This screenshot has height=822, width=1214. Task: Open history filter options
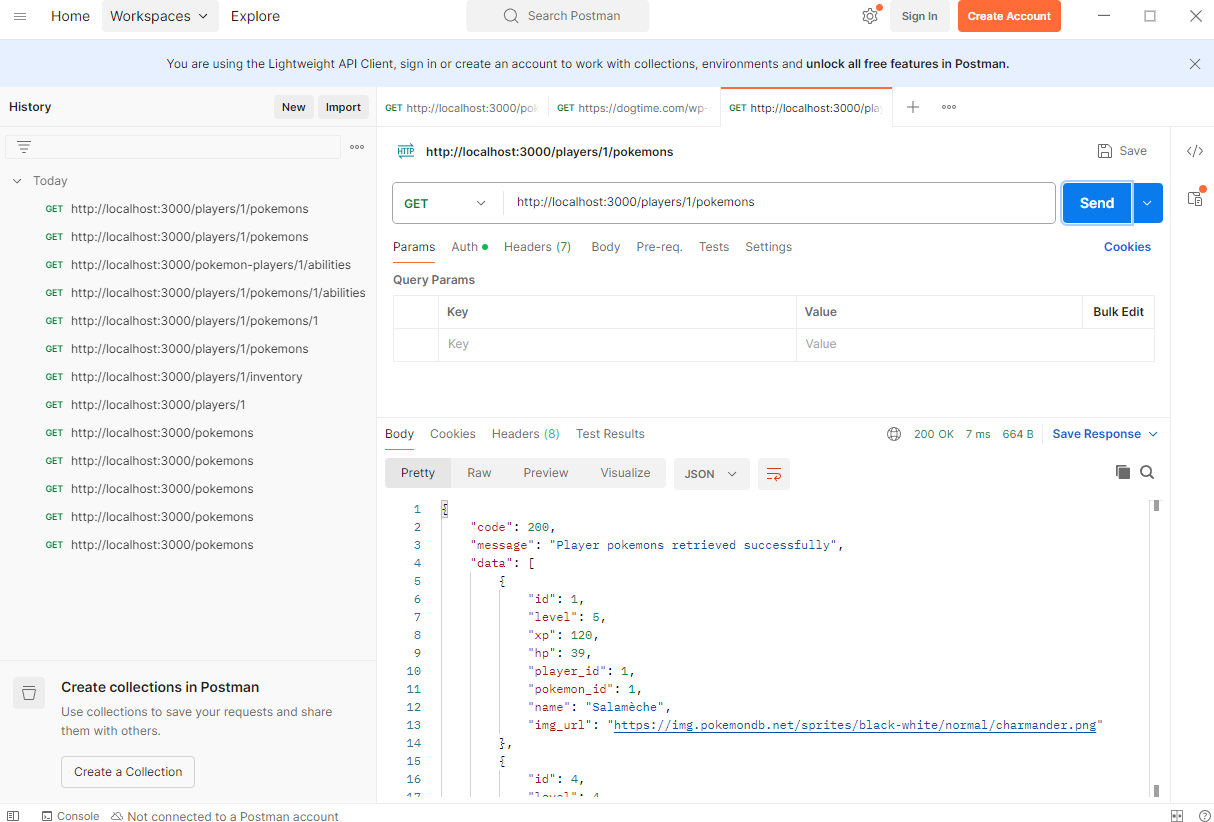(x=22, y=146)
